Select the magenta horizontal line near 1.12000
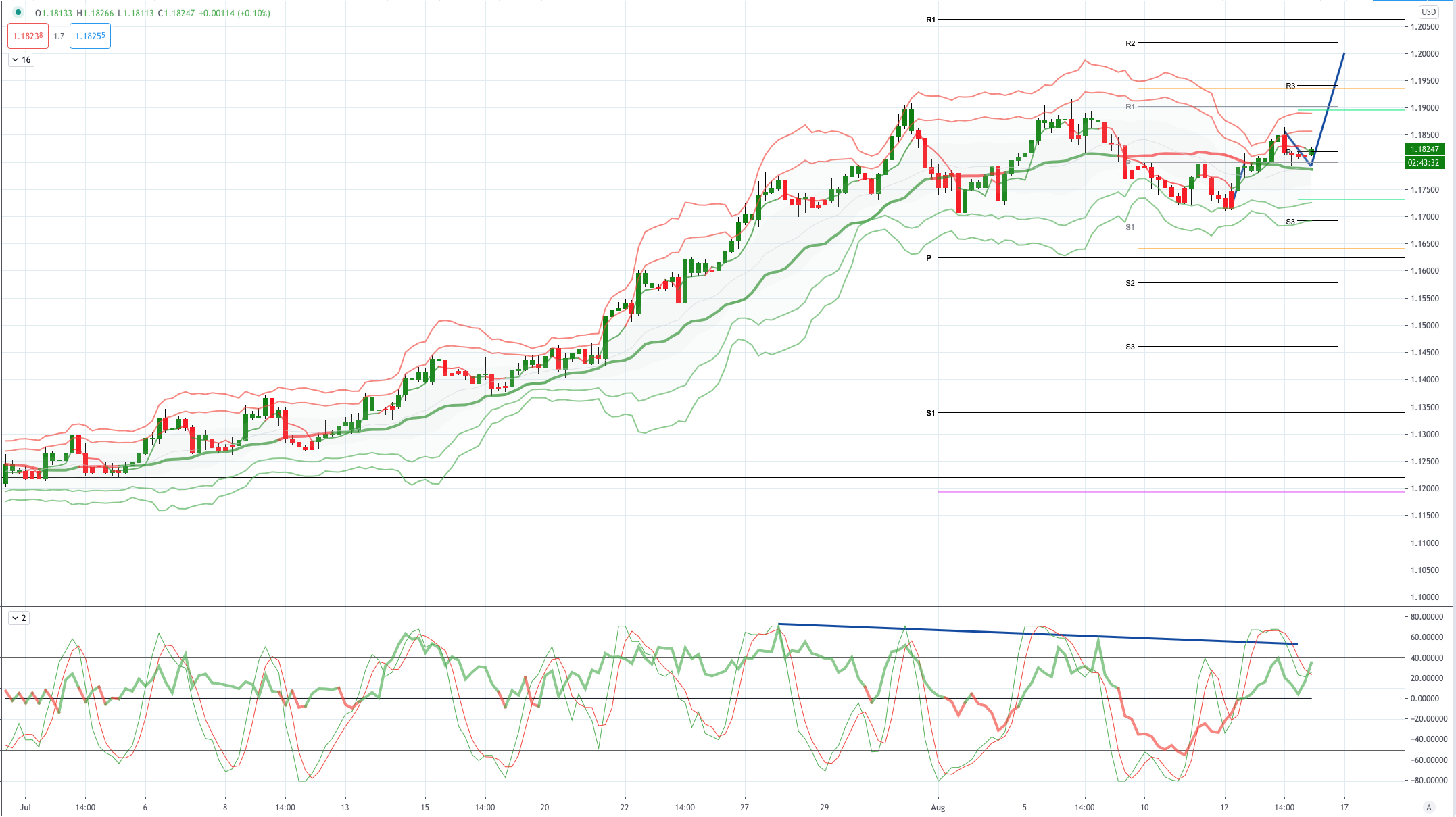 pos(1171,492)
